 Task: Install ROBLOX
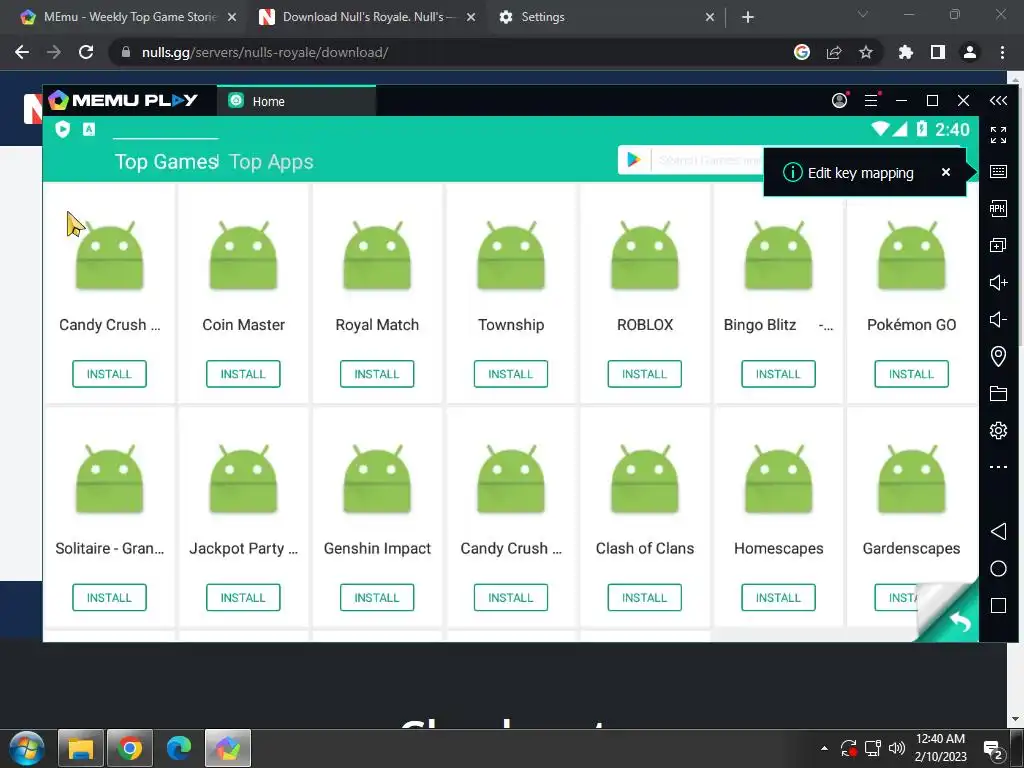tap(645, 374)
